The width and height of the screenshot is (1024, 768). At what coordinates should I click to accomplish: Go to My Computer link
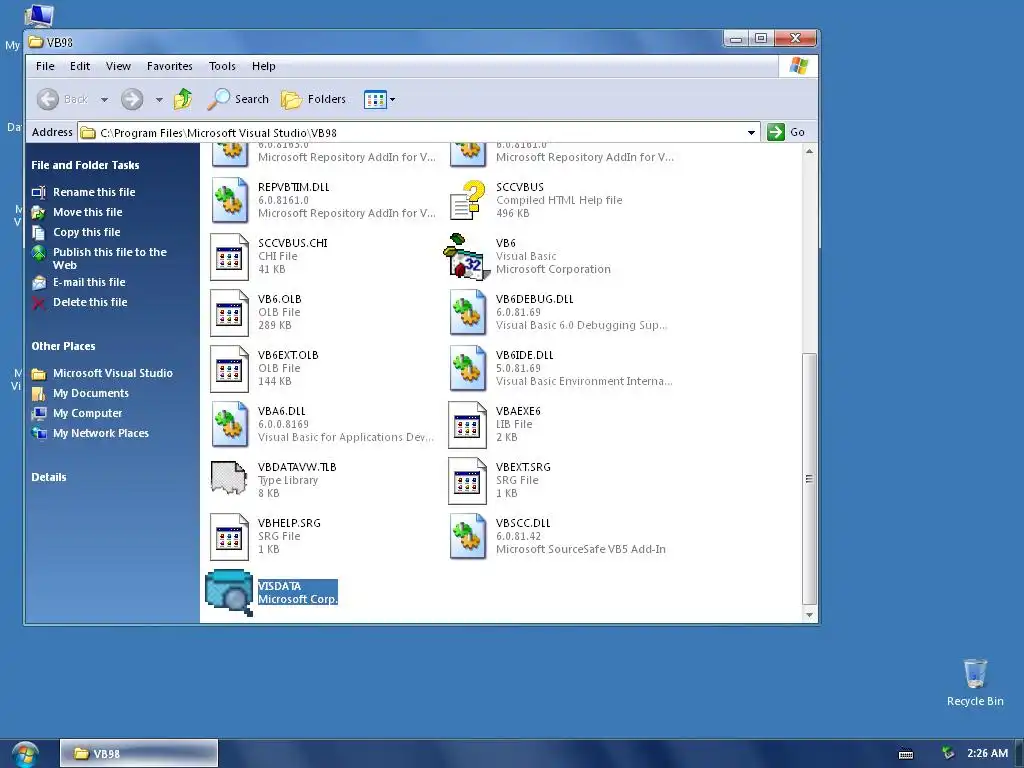[x=88, y=413]
